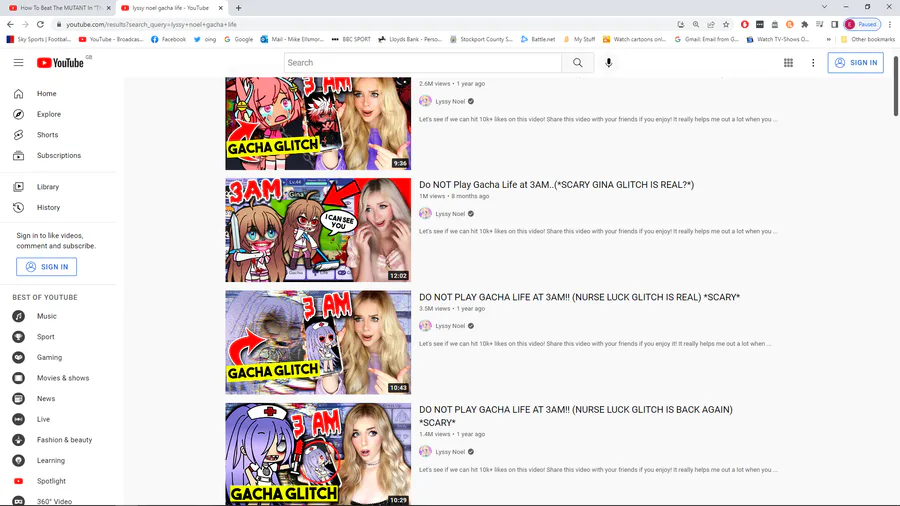Viewport: 900px width, 506px height.
Task: Switch to 'How To Beat The MUTANT' tab
Action: pos(60,8)
